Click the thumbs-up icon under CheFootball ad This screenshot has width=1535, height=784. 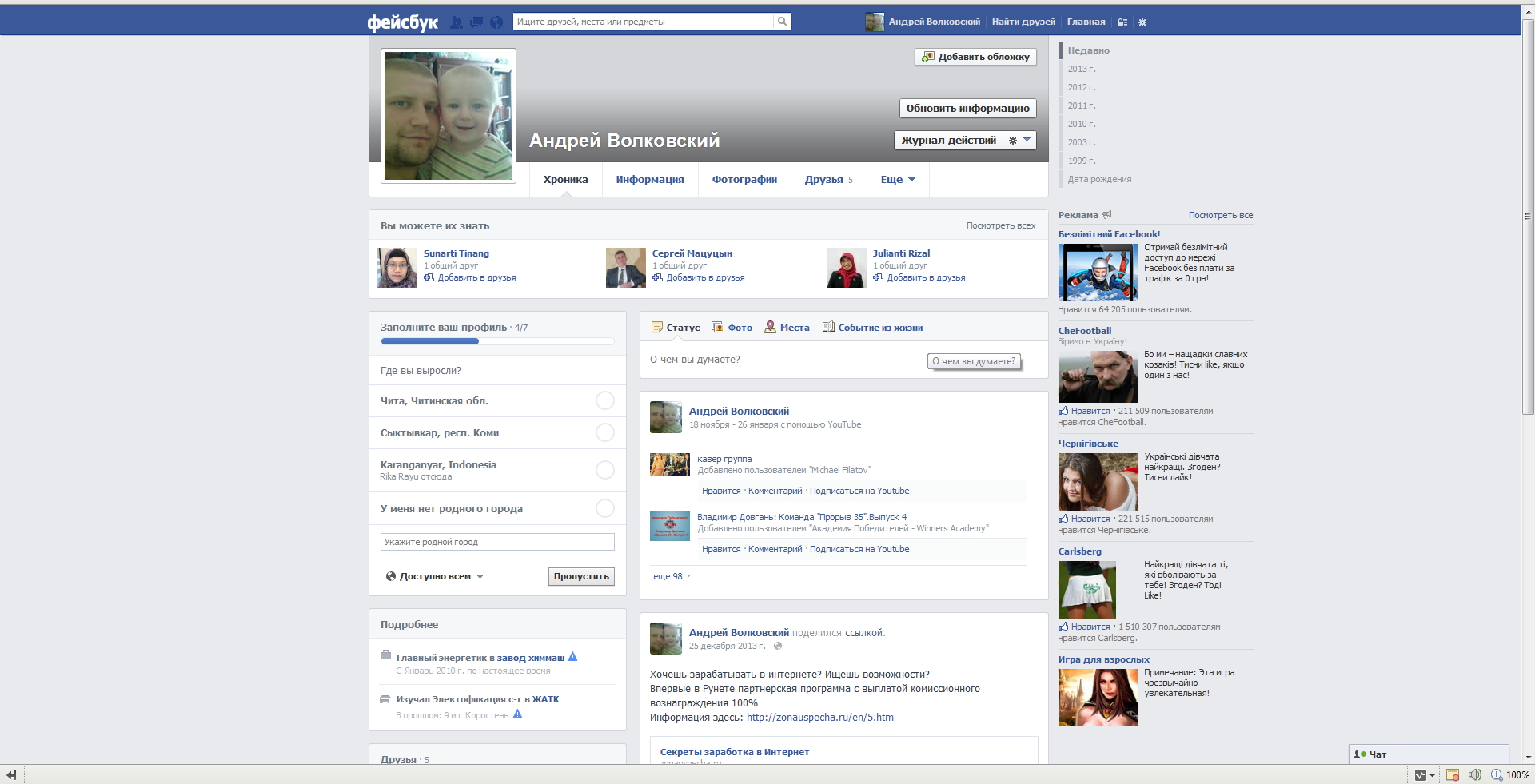[x=1063, y=411]
